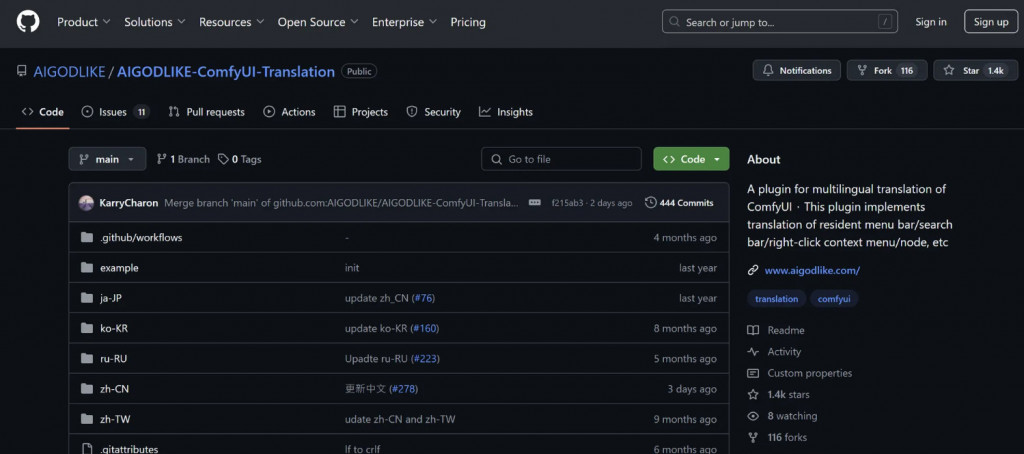The width and height of the screenshot is (1024, 454).
Task: Click the ru-RU folder icon
Action: (87, 358)
